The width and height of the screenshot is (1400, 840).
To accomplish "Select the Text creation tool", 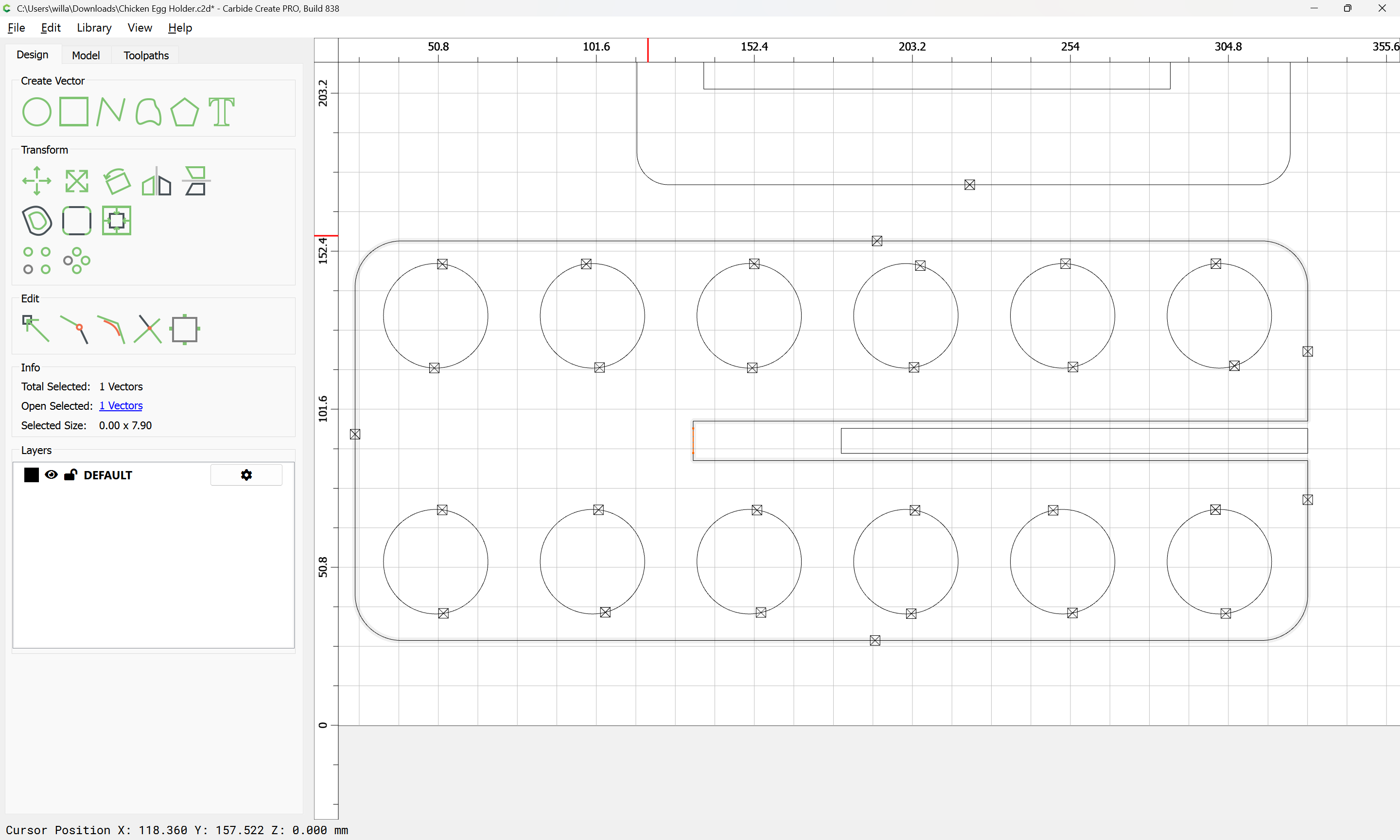I will (x=221, y=111).
